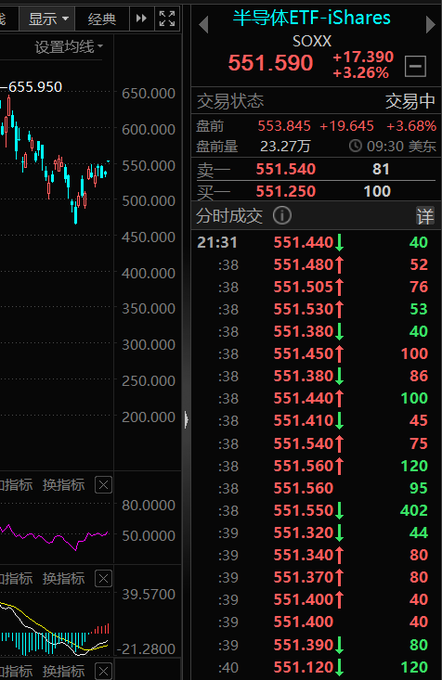
Task: Click the panel splitter collapse handle
Action: [x=186, y=419]
